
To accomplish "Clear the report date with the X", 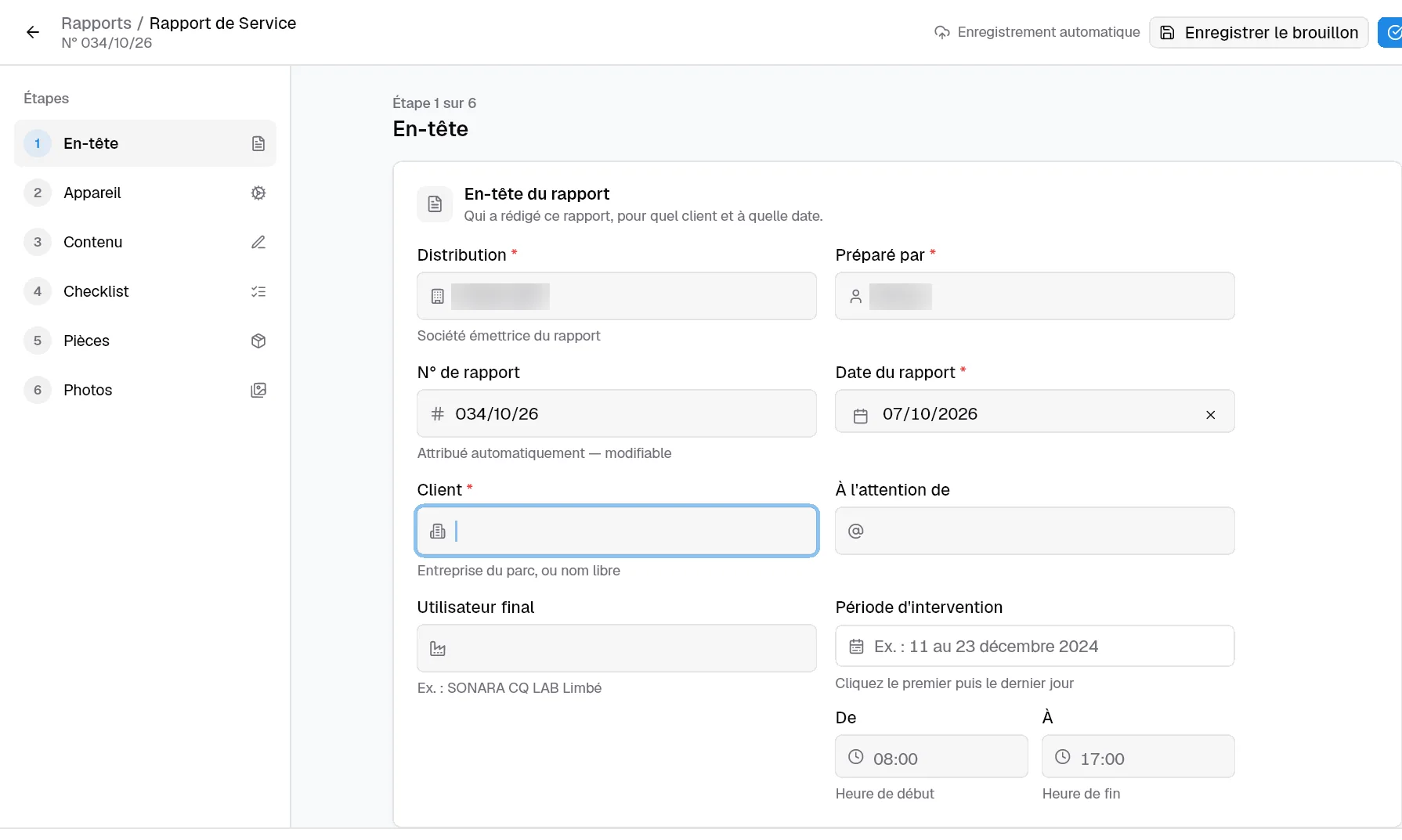I will tap(1211, 415).
